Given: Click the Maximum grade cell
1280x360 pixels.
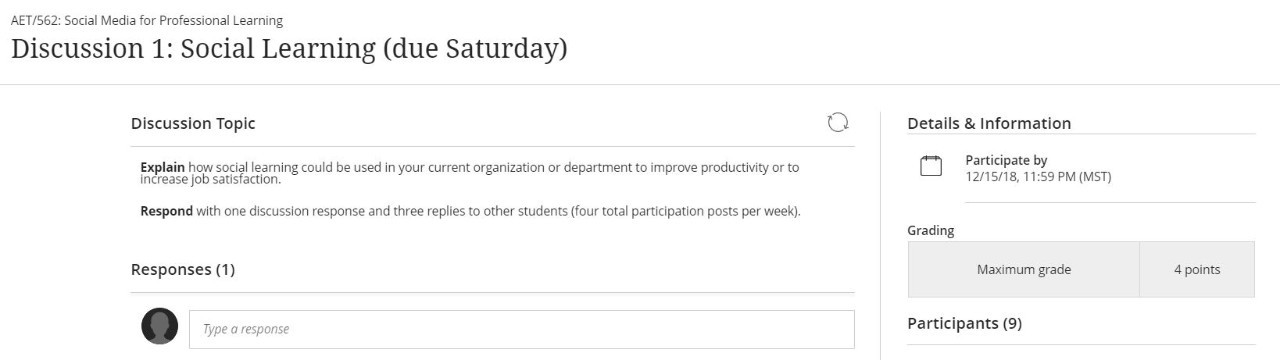Looking at the screenshot, I should (x=1024, y=269).
